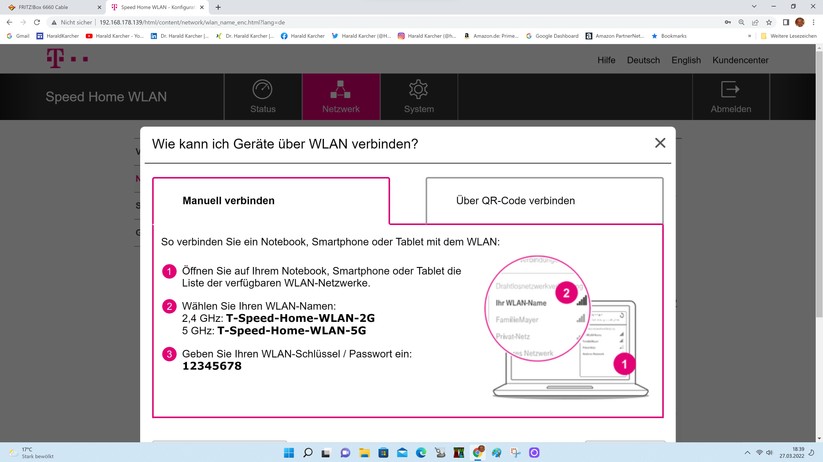Open the Chrome profile avatar
823x462 pixels.
pyautogui.click(x=800, y=22)
